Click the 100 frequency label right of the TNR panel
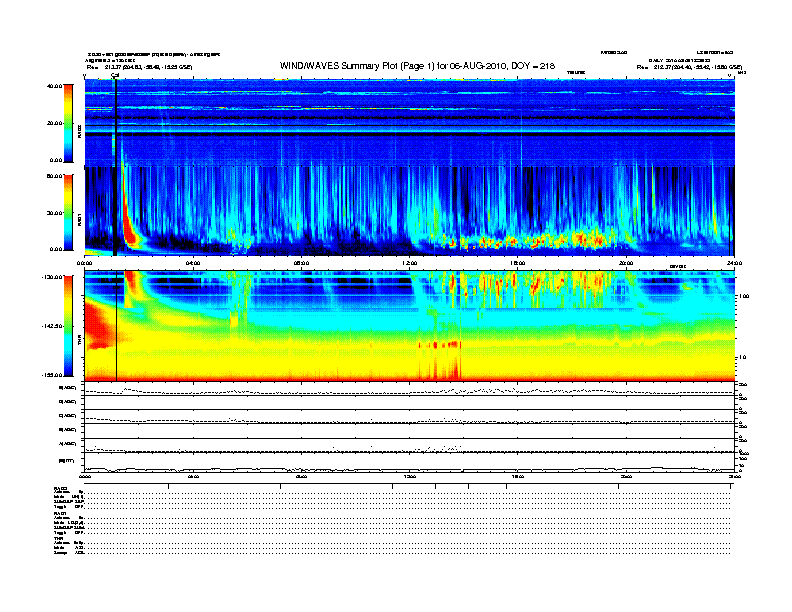This screenshot has width=792, height=612. [744, 296]
